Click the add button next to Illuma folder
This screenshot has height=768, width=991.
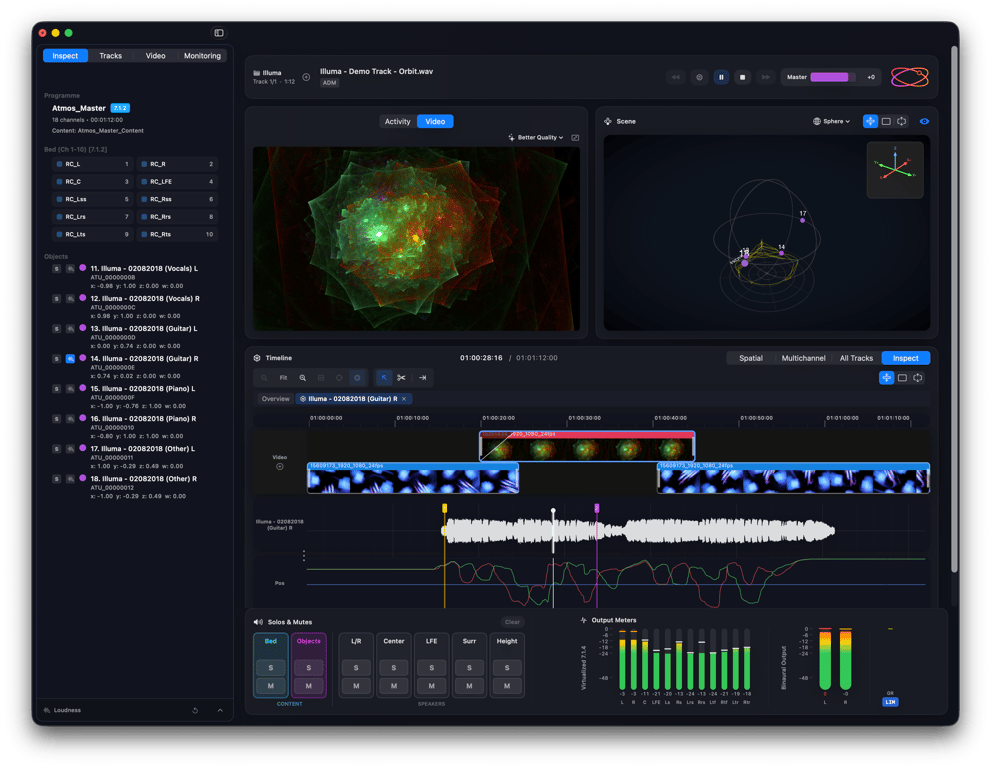pos(306,77)
